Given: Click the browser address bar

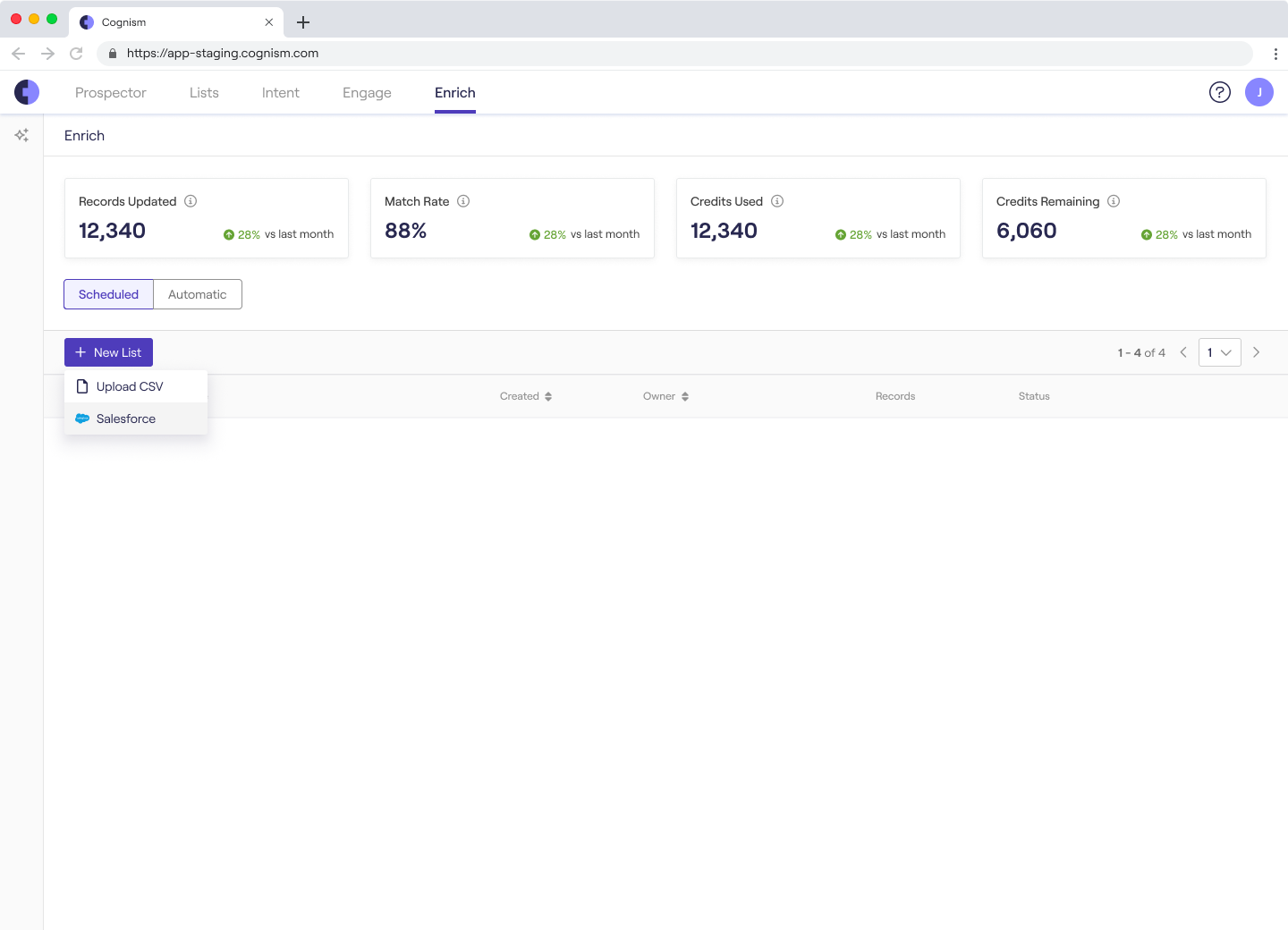Looking at the screenshot, I should [626, 53].
